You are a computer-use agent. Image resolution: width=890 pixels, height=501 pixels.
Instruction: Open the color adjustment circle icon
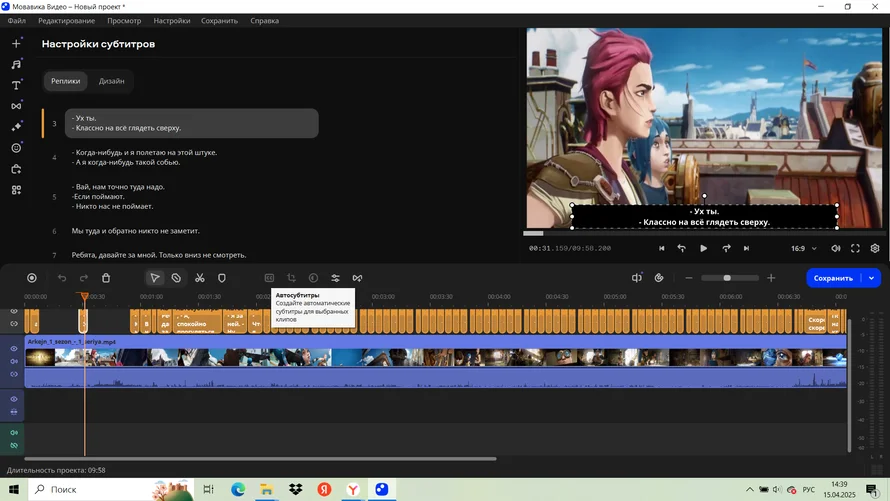pos(313,278)
